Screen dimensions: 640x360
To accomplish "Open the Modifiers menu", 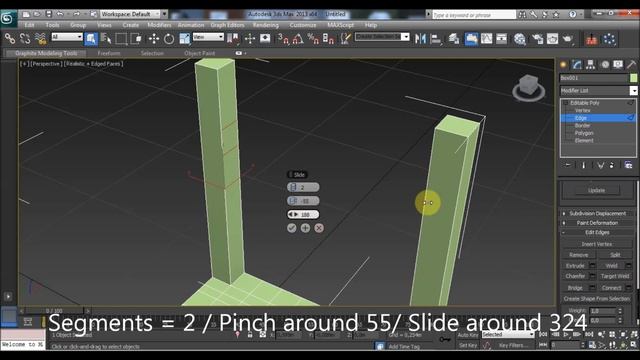I will tap(159, 25).
